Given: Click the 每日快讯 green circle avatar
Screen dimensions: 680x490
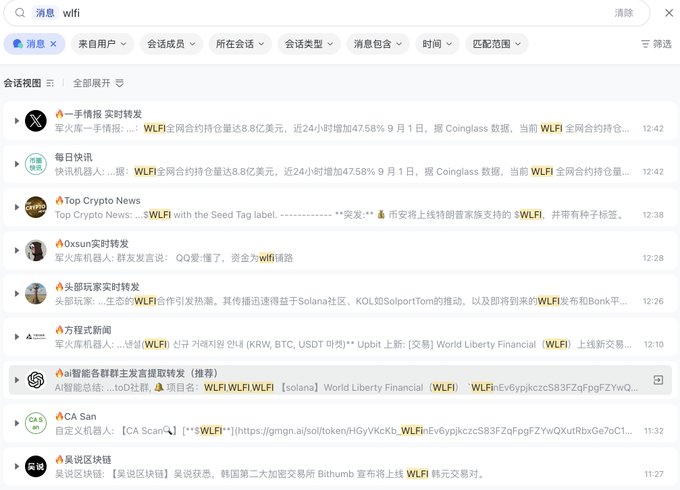Looking at the screenshot, I should pos(36,164).
